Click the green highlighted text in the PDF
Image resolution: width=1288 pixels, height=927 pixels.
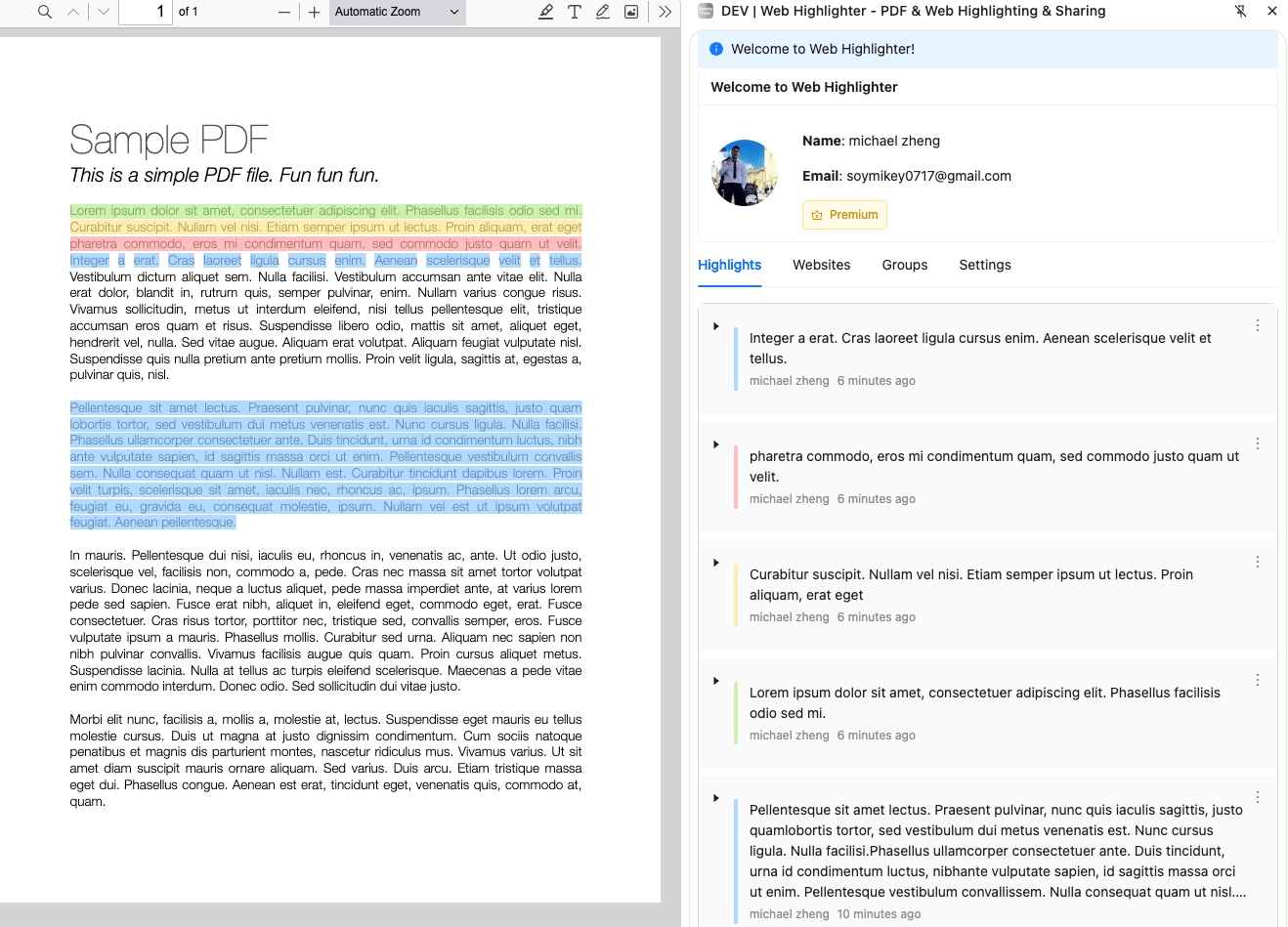click(x=325, y=211)
